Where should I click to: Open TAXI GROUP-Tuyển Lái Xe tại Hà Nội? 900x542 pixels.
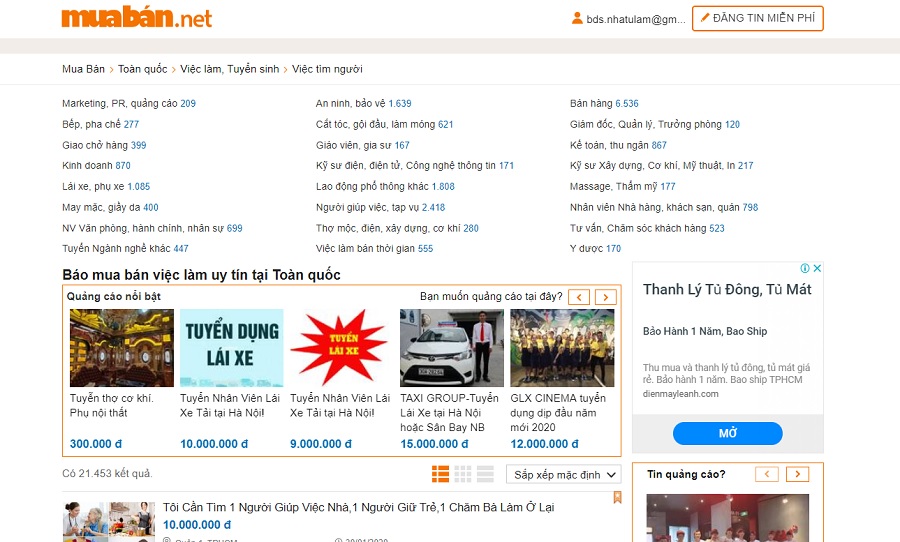point(449,413)
